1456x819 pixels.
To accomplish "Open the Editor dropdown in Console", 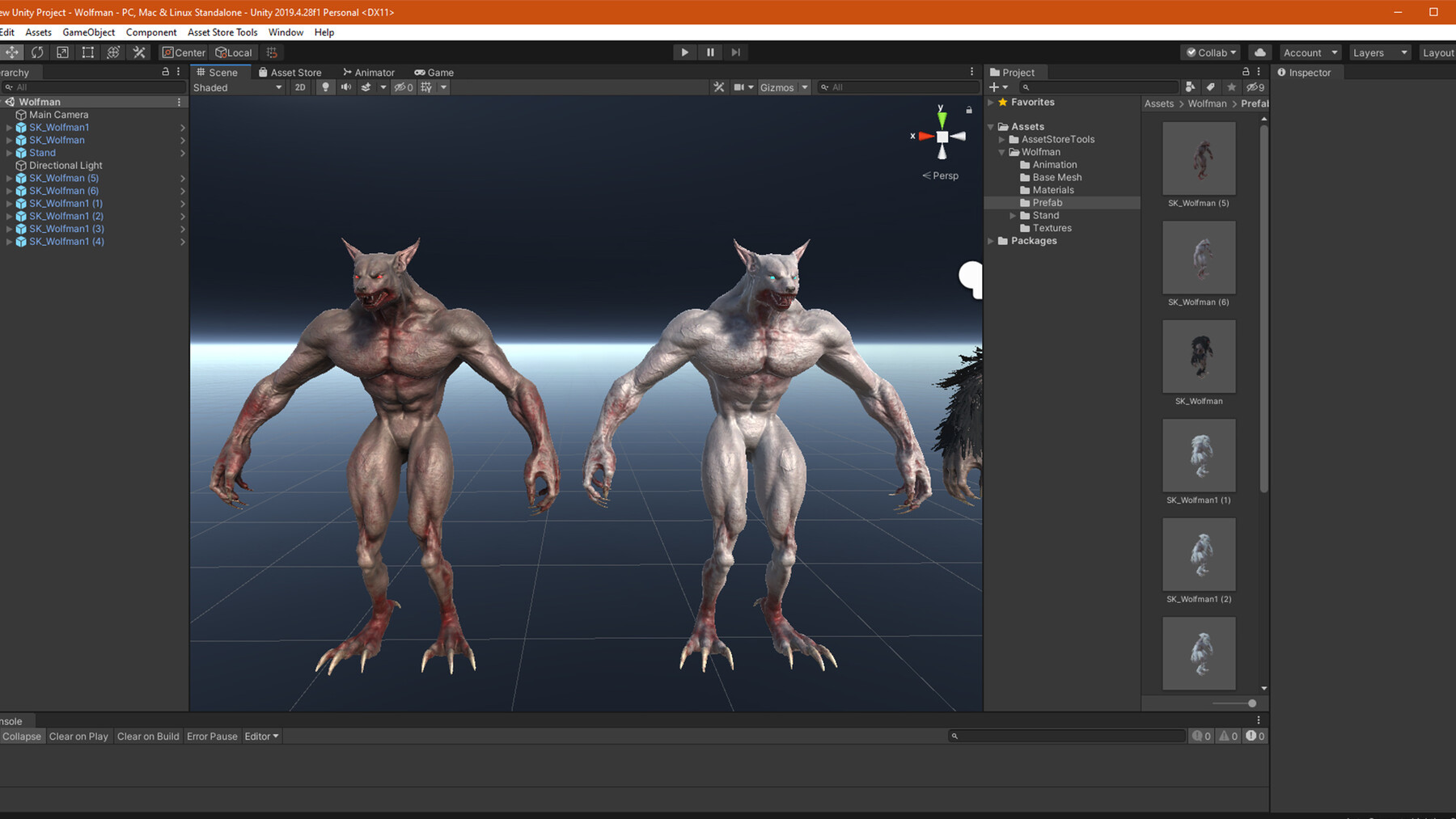I will (261, 737).
